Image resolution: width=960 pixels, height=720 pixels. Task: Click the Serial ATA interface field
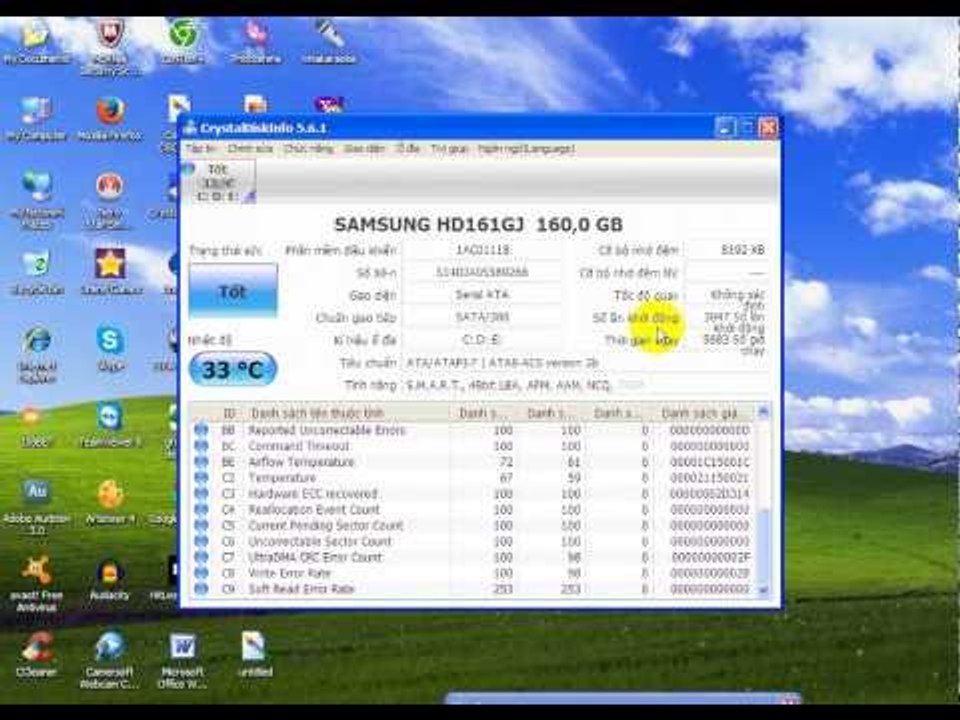(x=482, y=294)
